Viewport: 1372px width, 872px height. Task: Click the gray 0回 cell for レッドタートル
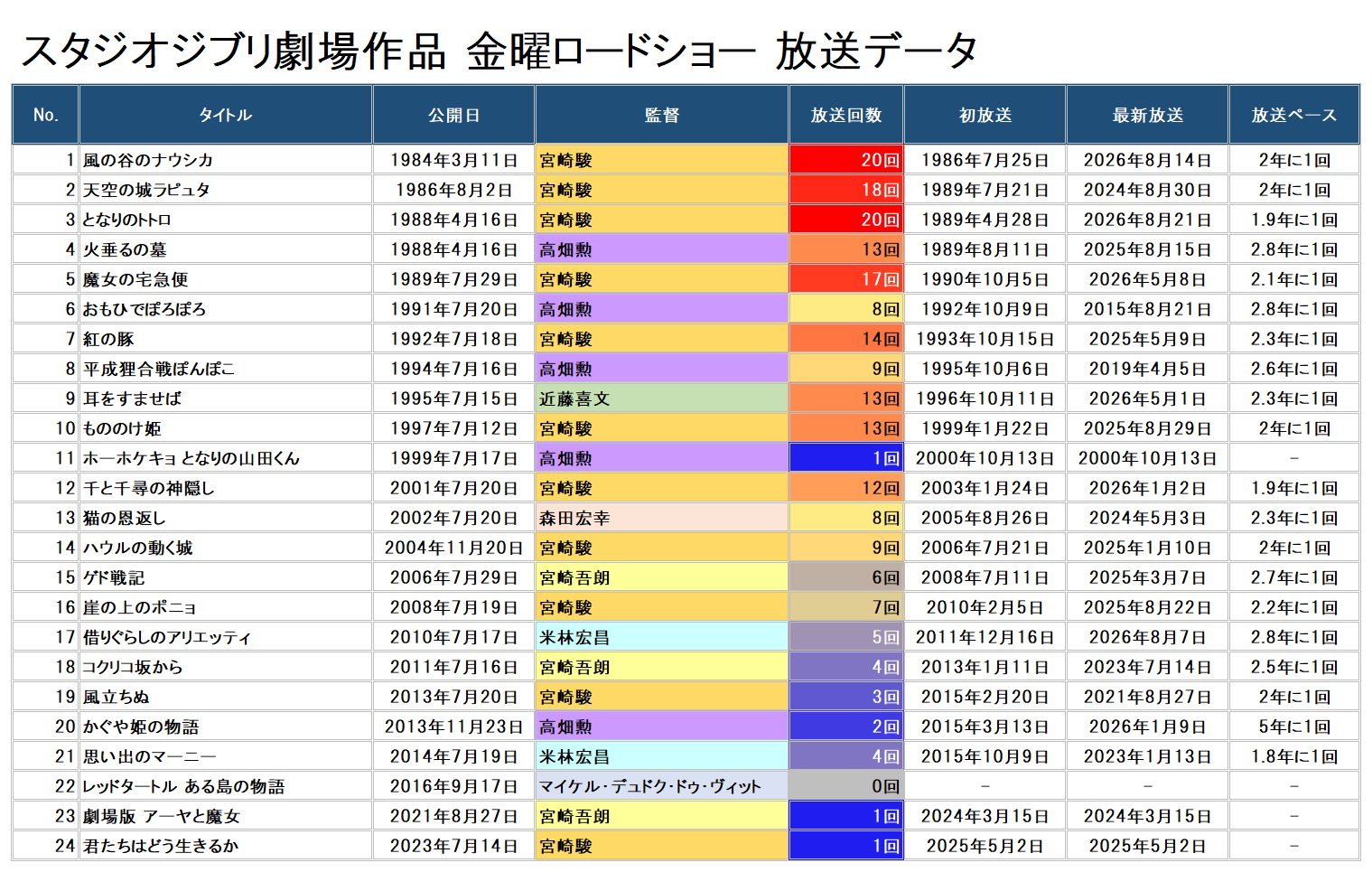(x=846, y=786)
